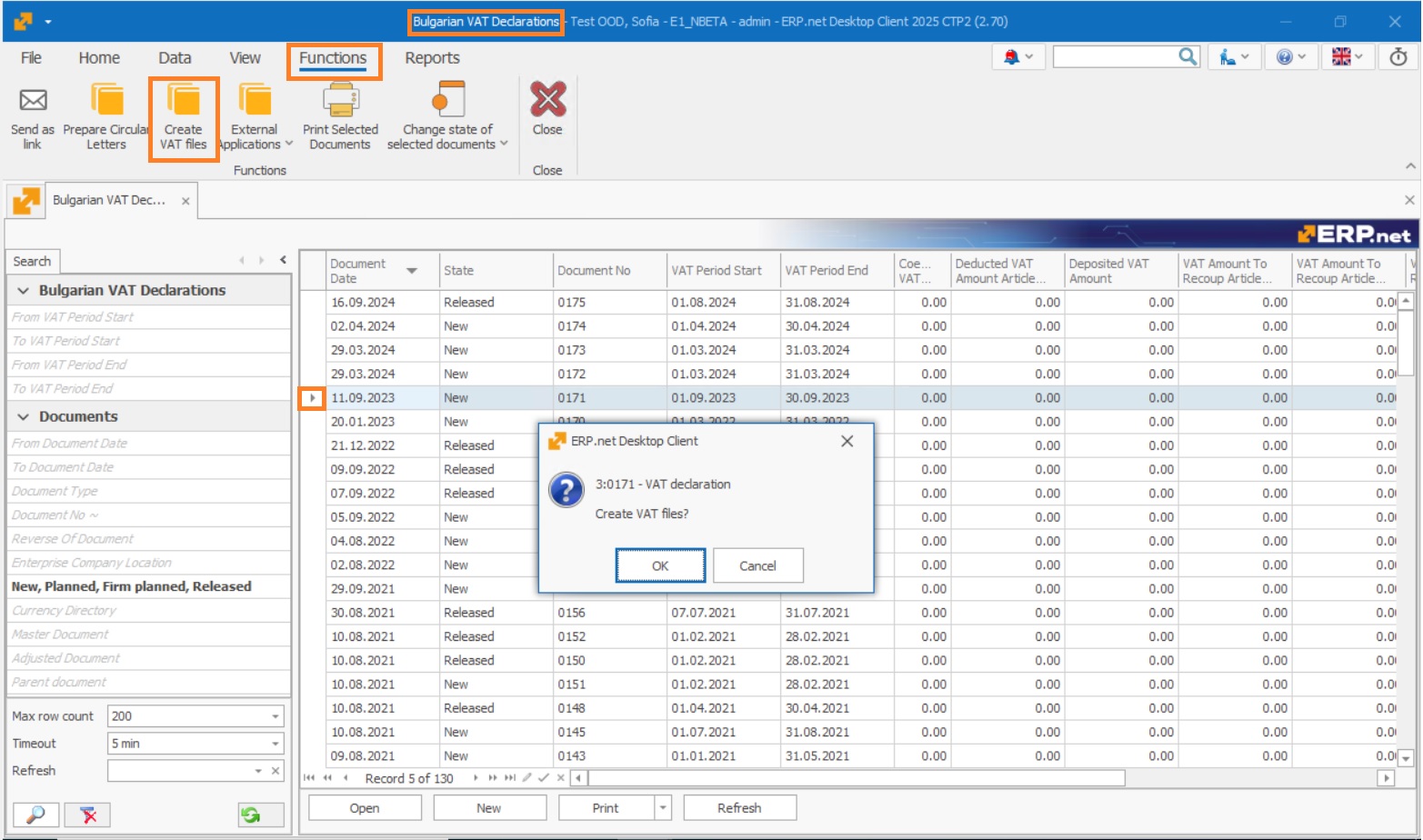Click the ERP.net app logo in title bar
The image size is (1423, 840).
pos(23,21)
